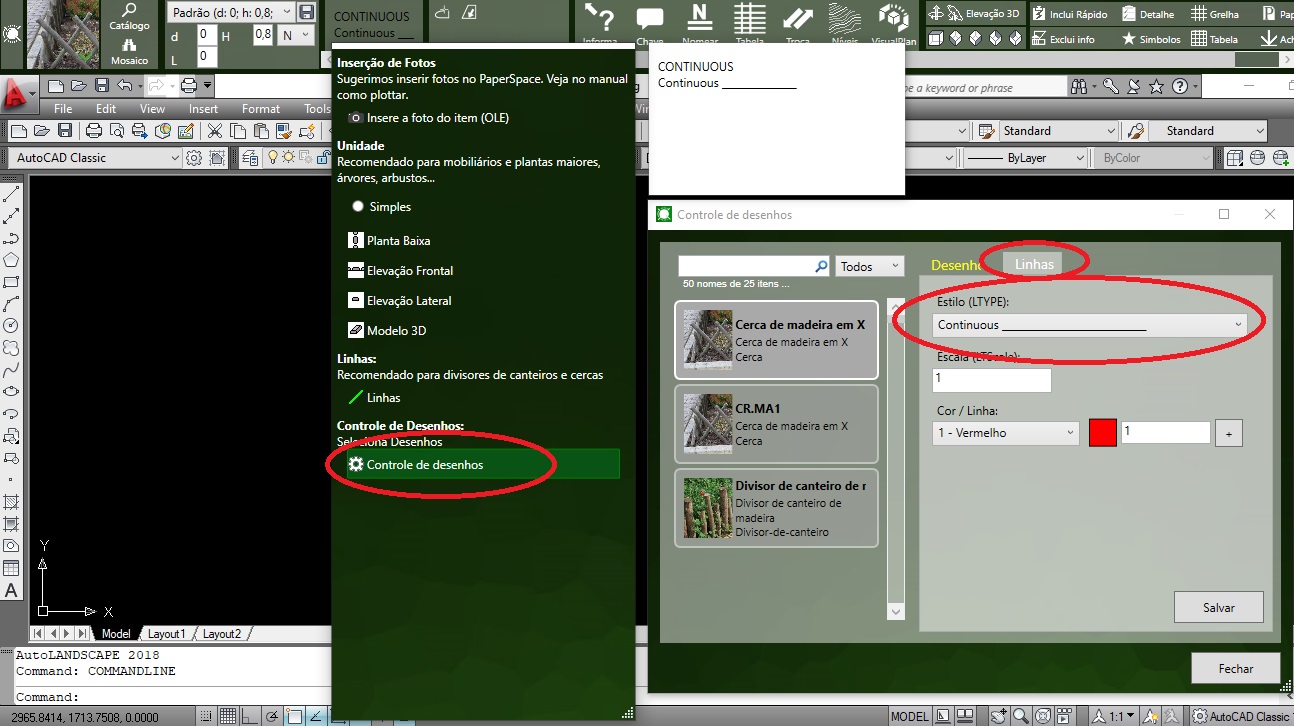
Task: Switch to the Linhas tab
Action: (1034, 264)
